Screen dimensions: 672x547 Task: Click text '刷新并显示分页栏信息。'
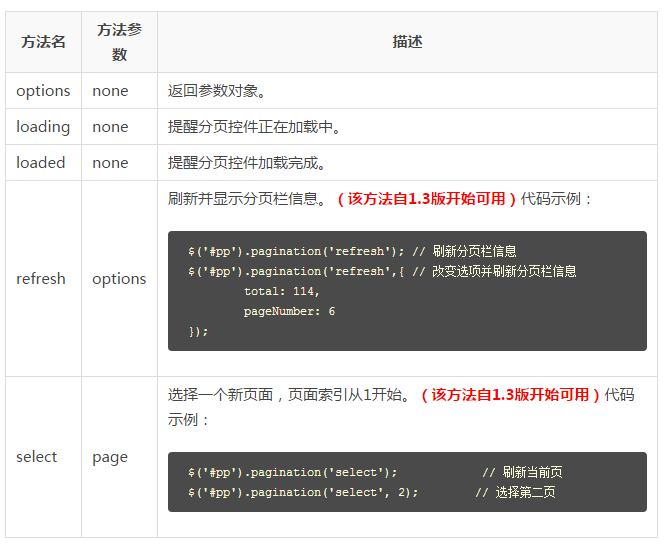coord(247,199)
